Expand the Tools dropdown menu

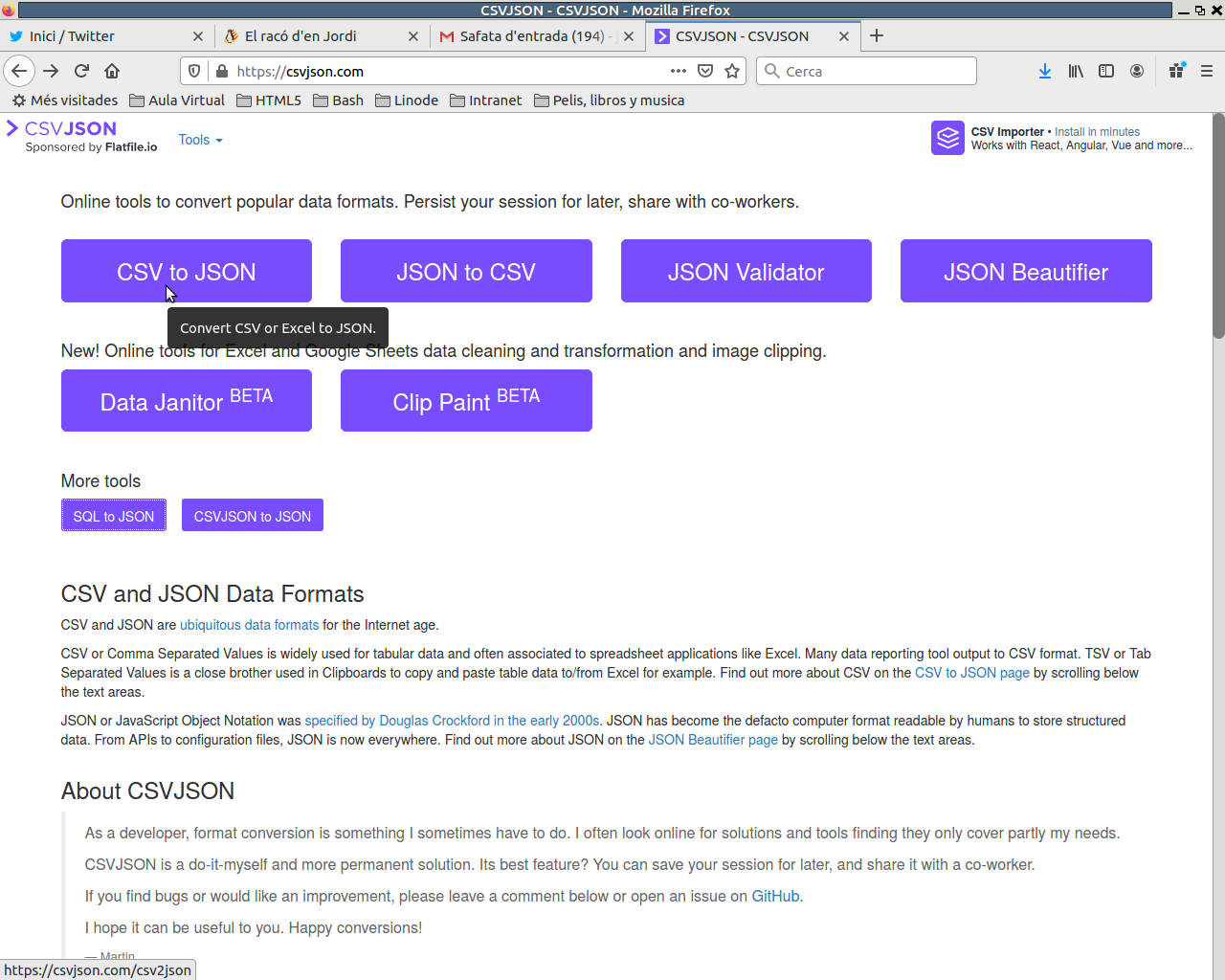click(x=200, y=140)
